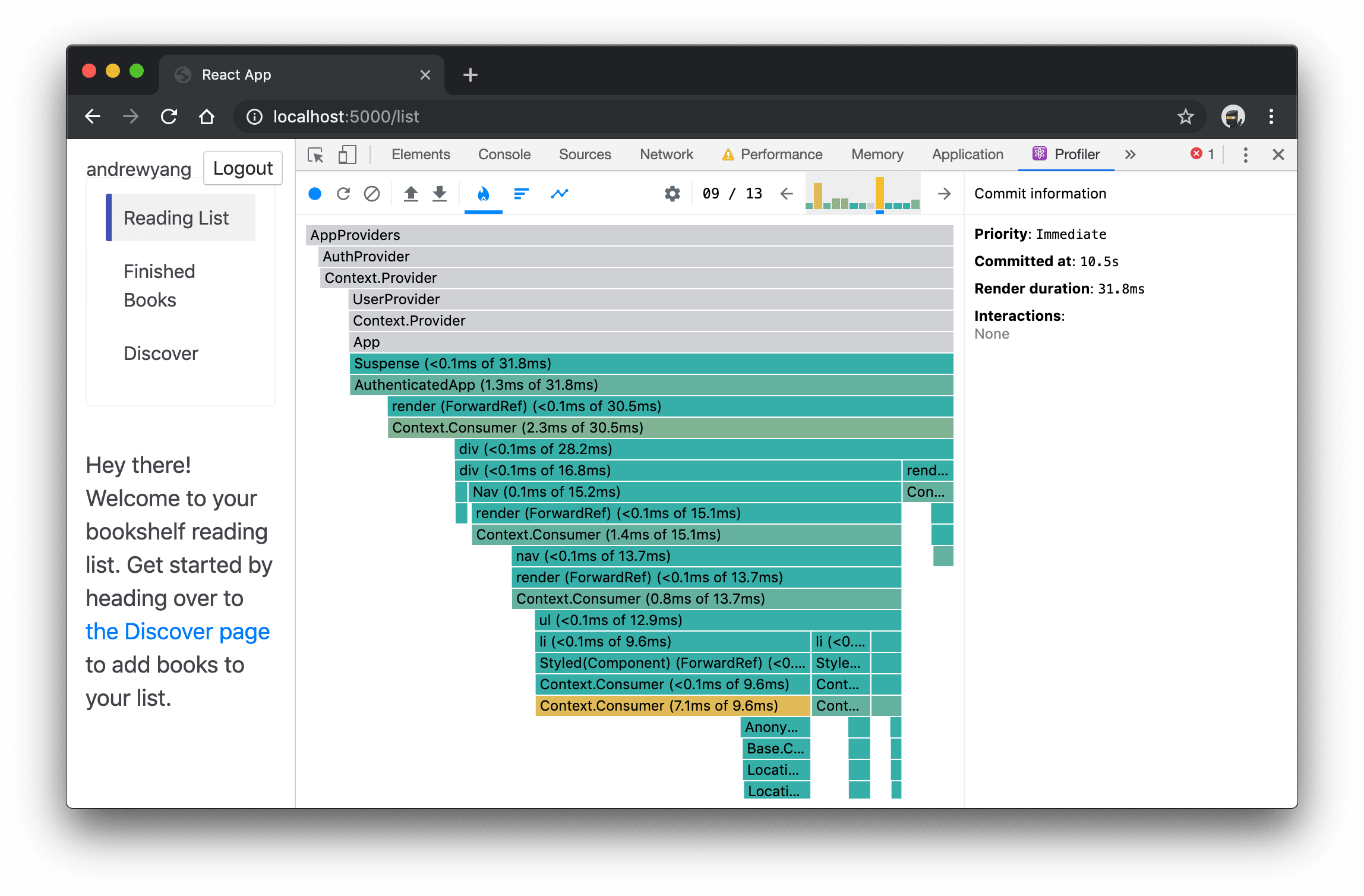Select the Context.Consumer 7.1ms flame bar
Viewport: 1364px width, 896px height.
671,706
